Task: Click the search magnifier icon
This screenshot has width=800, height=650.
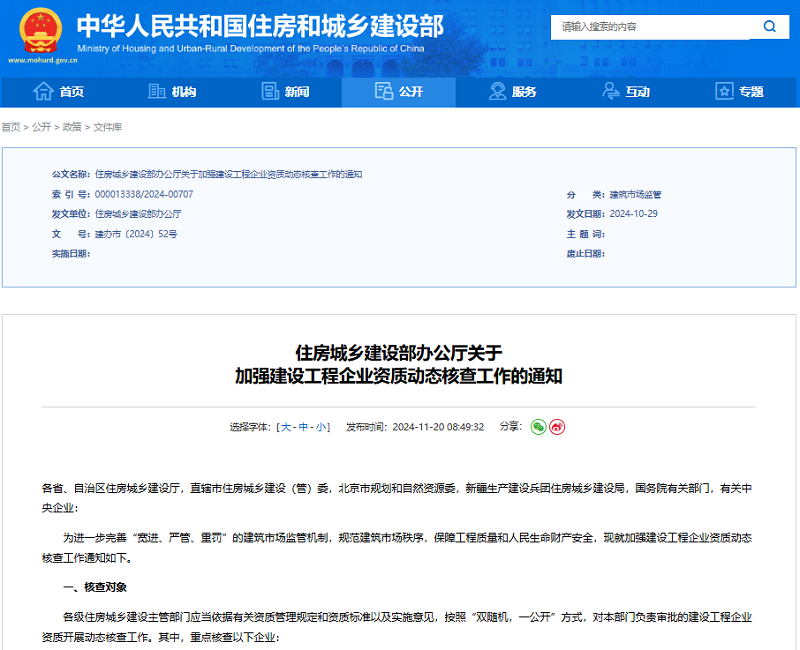Action: 768,27
